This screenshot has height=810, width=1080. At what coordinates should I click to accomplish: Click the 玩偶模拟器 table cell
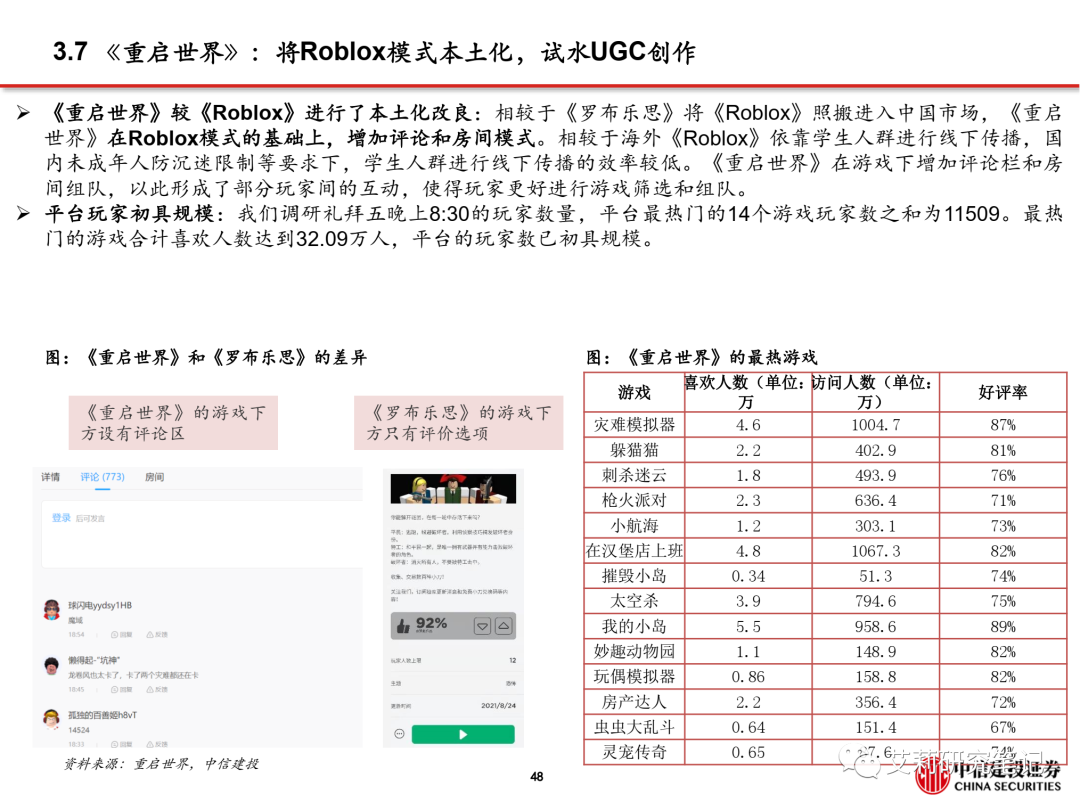[634, 677]
